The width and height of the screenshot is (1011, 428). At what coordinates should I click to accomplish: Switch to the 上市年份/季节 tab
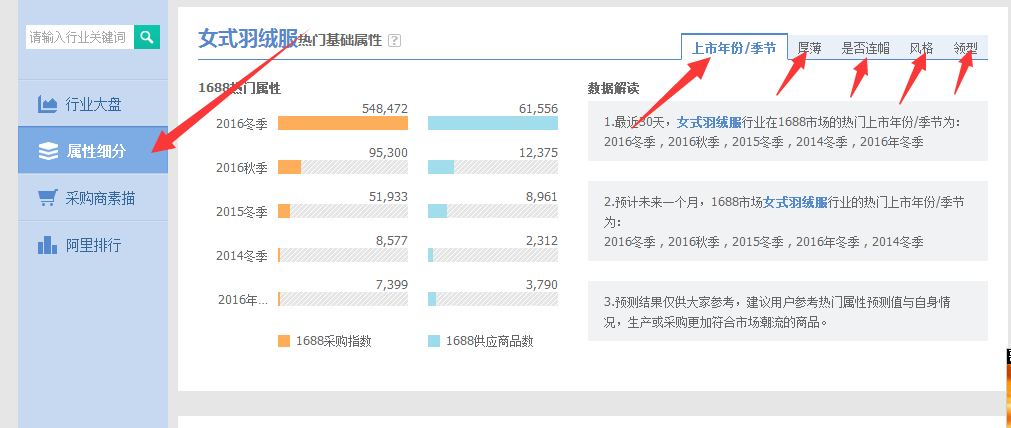[733, 47]
